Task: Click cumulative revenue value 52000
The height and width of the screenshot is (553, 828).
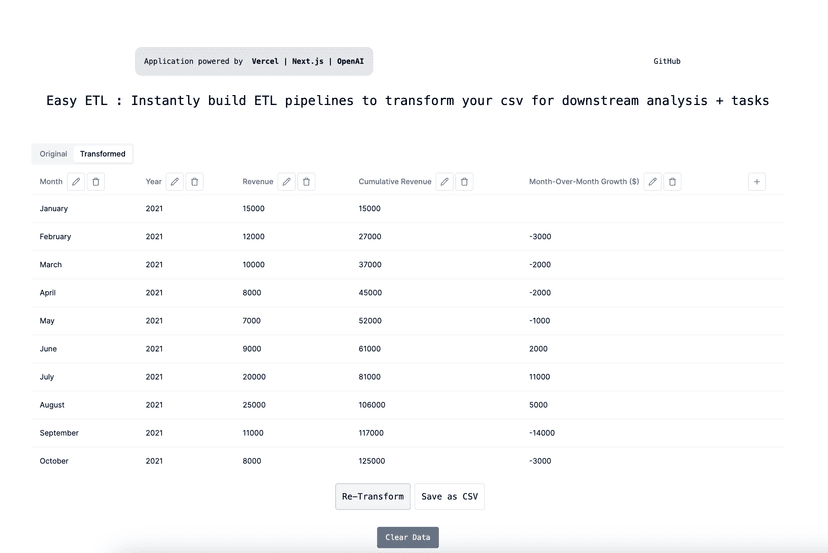Action: tap(370, 321)
